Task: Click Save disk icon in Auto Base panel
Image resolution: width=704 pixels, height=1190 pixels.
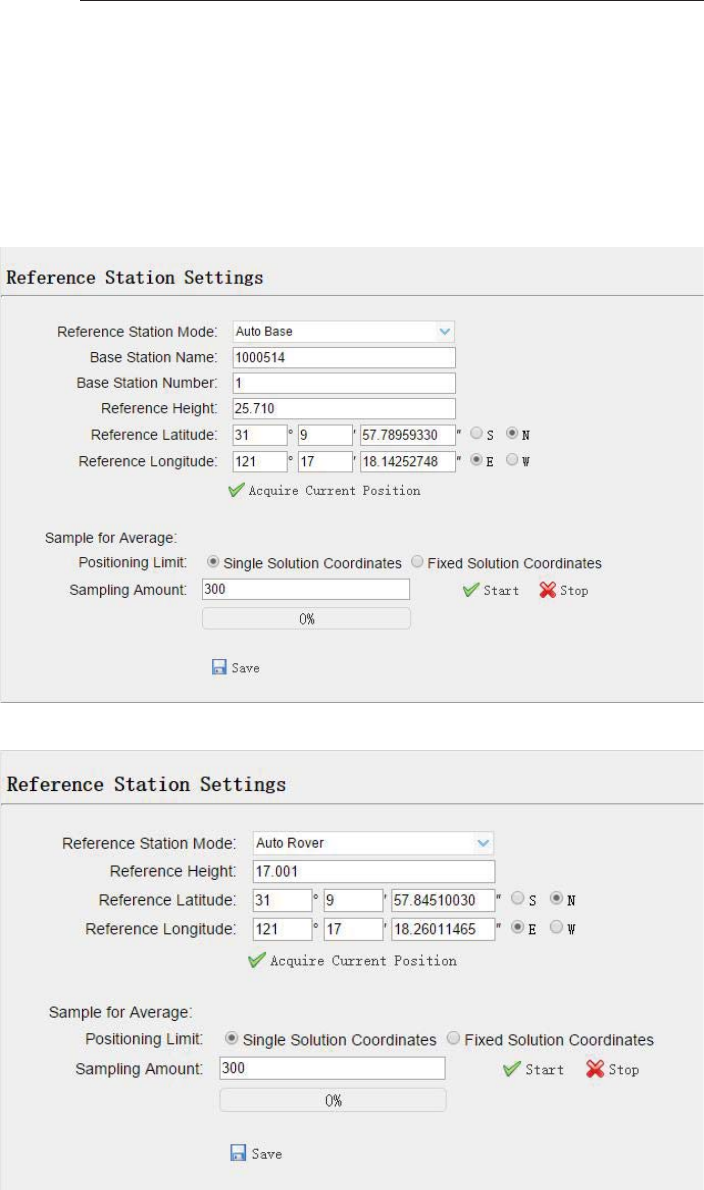Action: [x=218, y=667]
